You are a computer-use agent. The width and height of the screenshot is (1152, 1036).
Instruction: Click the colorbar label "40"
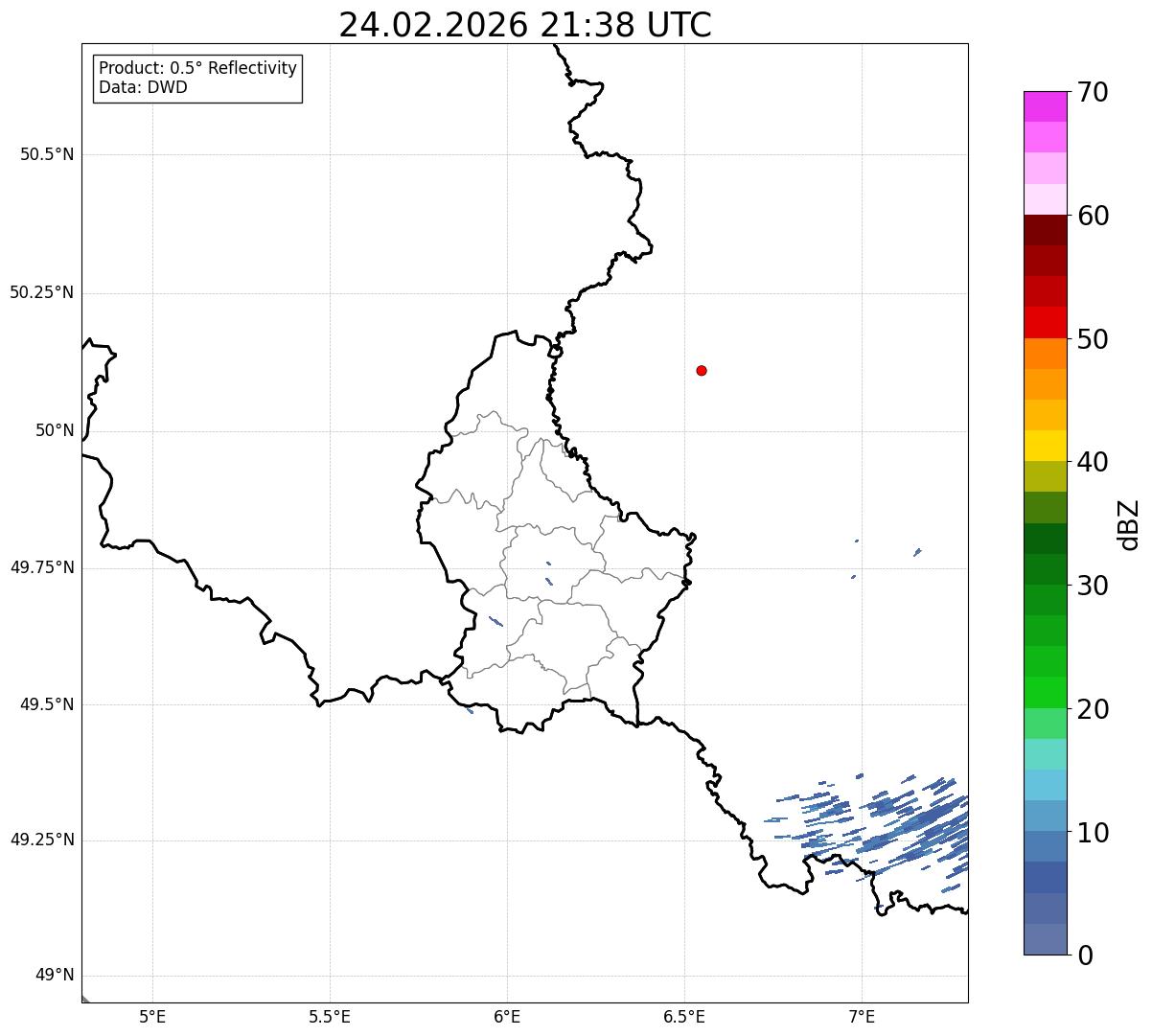coord(1093,462)
